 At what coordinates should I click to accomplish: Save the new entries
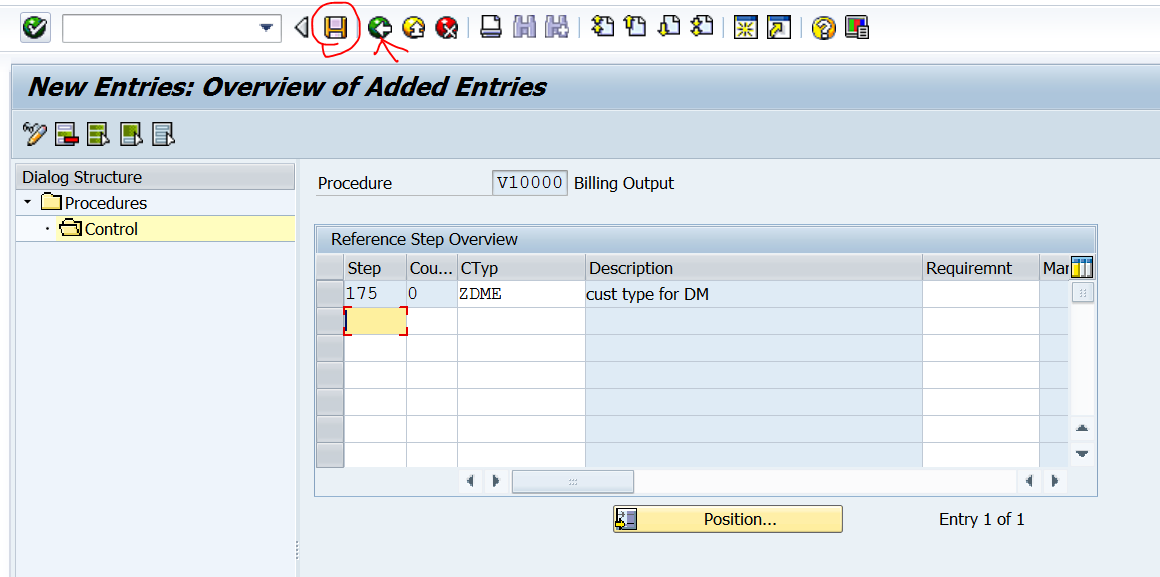coord(337,27)
